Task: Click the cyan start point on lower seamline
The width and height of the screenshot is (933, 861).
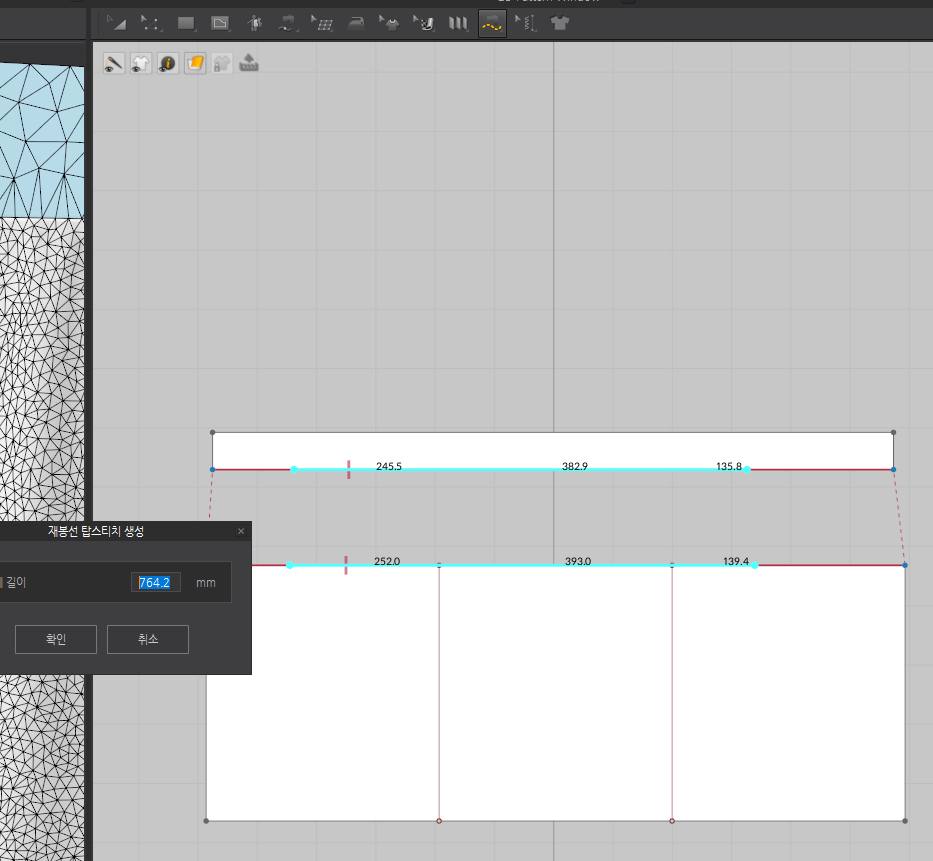Action: pyautogui.click(x=290, y=565)
